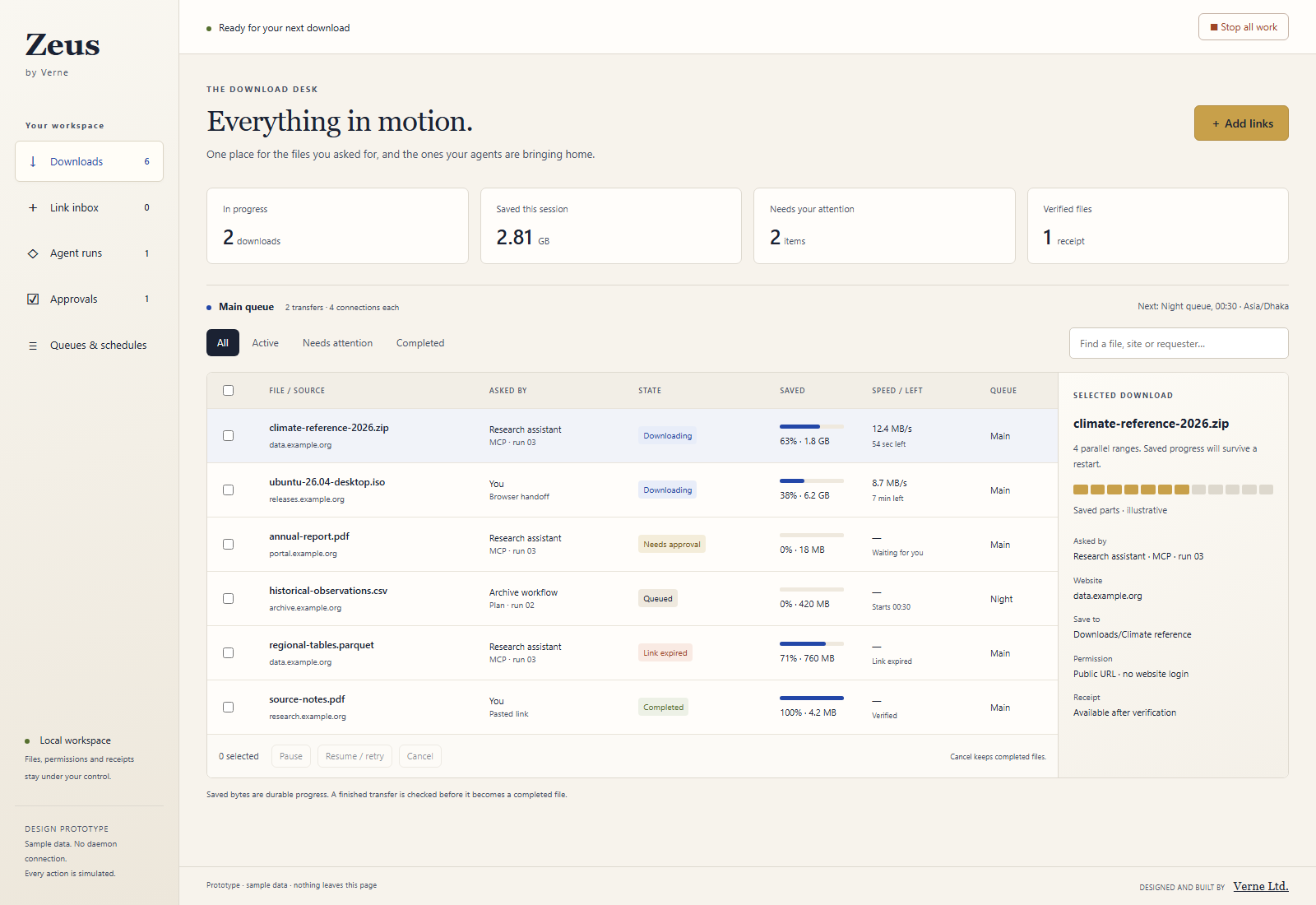Focus the Find a file search field
The width and height of the screenshot is (1316, 905).
[x=1179, y=343]
